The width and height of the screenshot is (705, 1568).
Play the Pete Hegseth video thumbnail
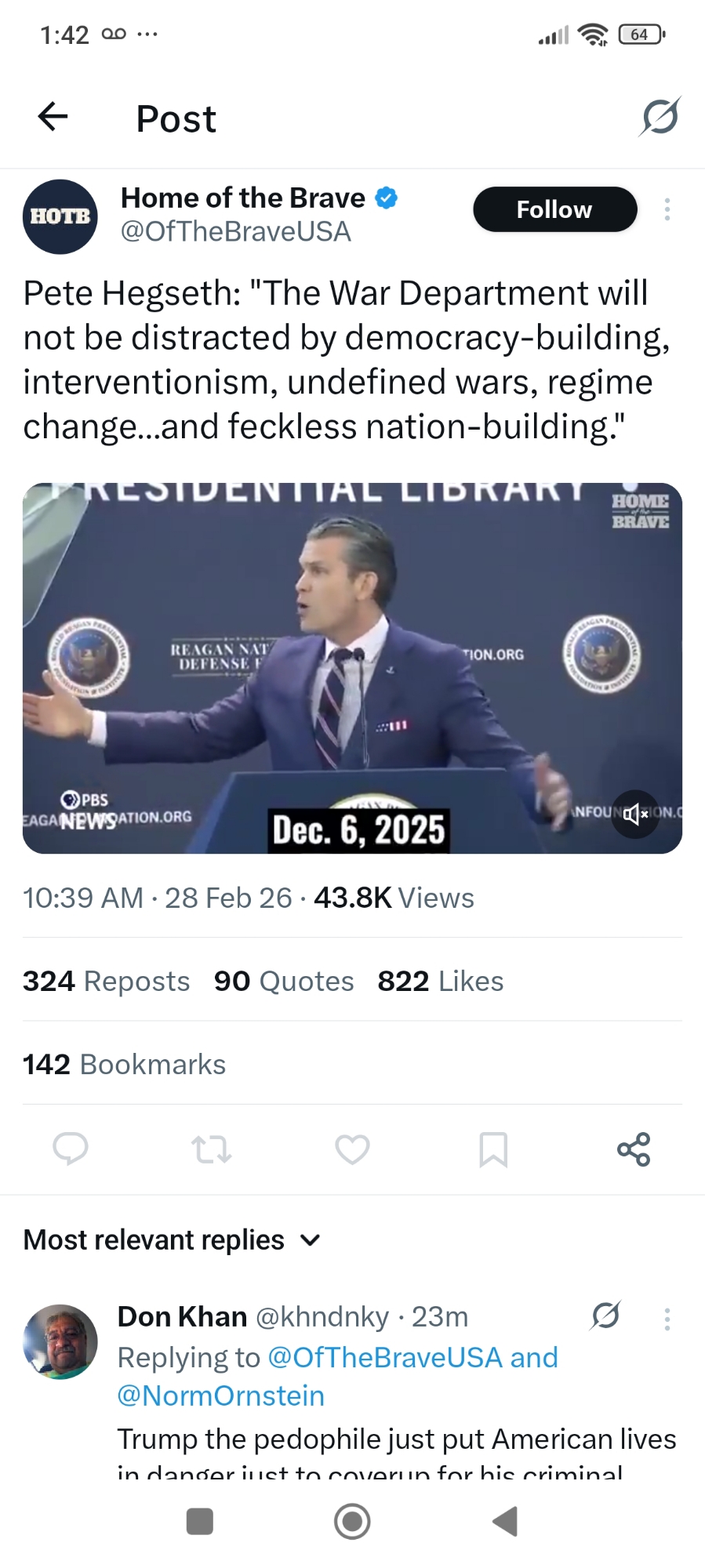point(352,668)
